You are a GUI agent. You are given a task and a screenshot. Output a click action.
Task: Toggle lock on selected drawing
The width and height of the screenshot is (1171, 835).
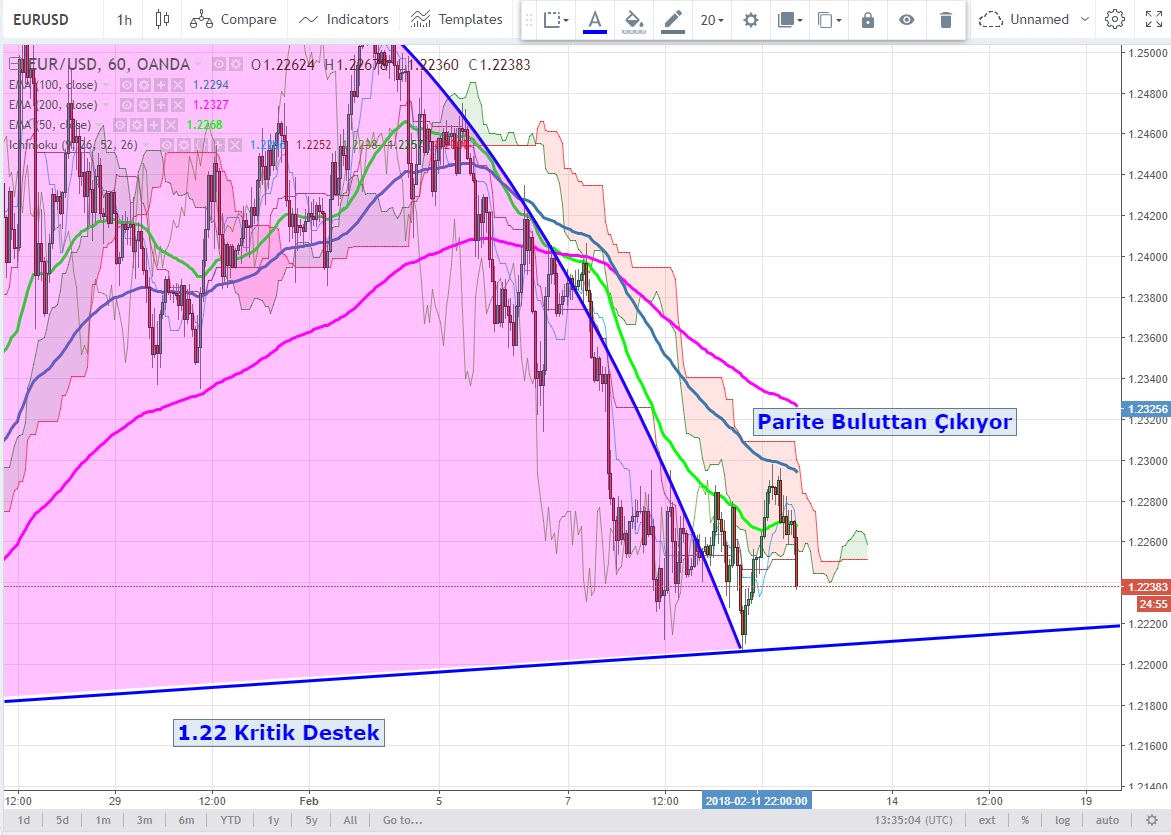click(x=867, y=20)
